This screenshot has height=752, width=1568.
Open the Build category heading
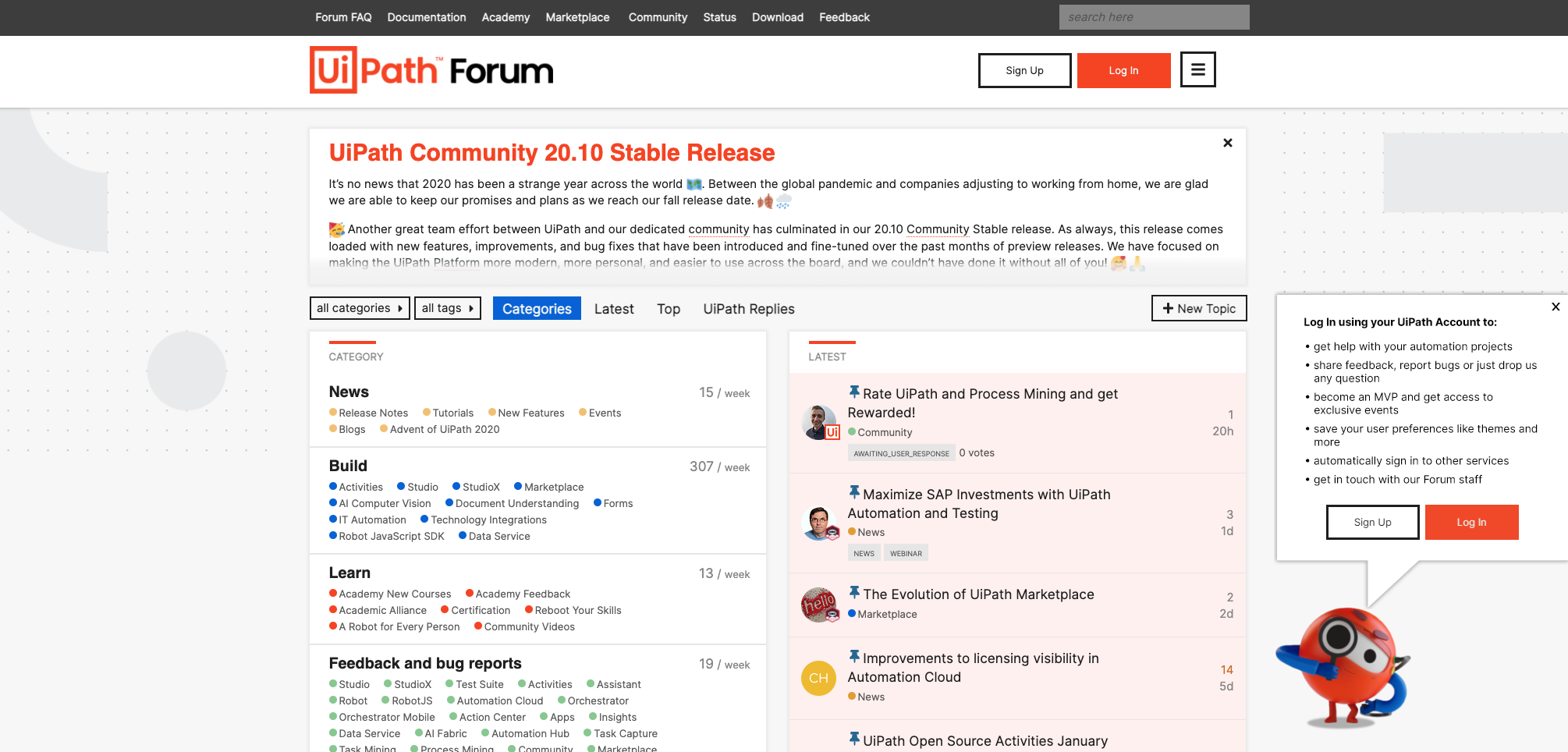click(x=348, y=466)
